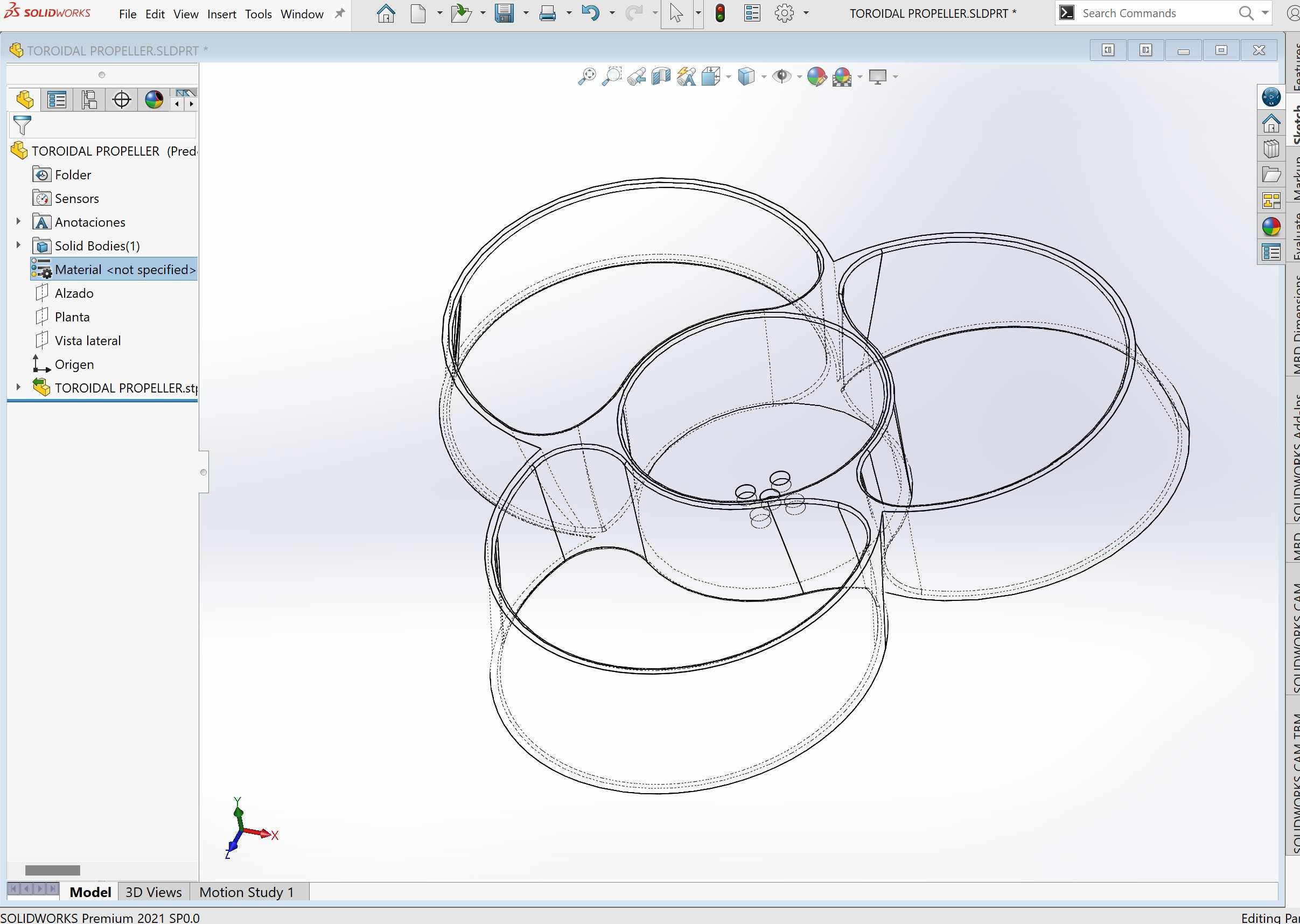The width and height of the screenshot is (1300, 924).
Task: Rebuild the model using the traffic light icon
Action: 719,13
